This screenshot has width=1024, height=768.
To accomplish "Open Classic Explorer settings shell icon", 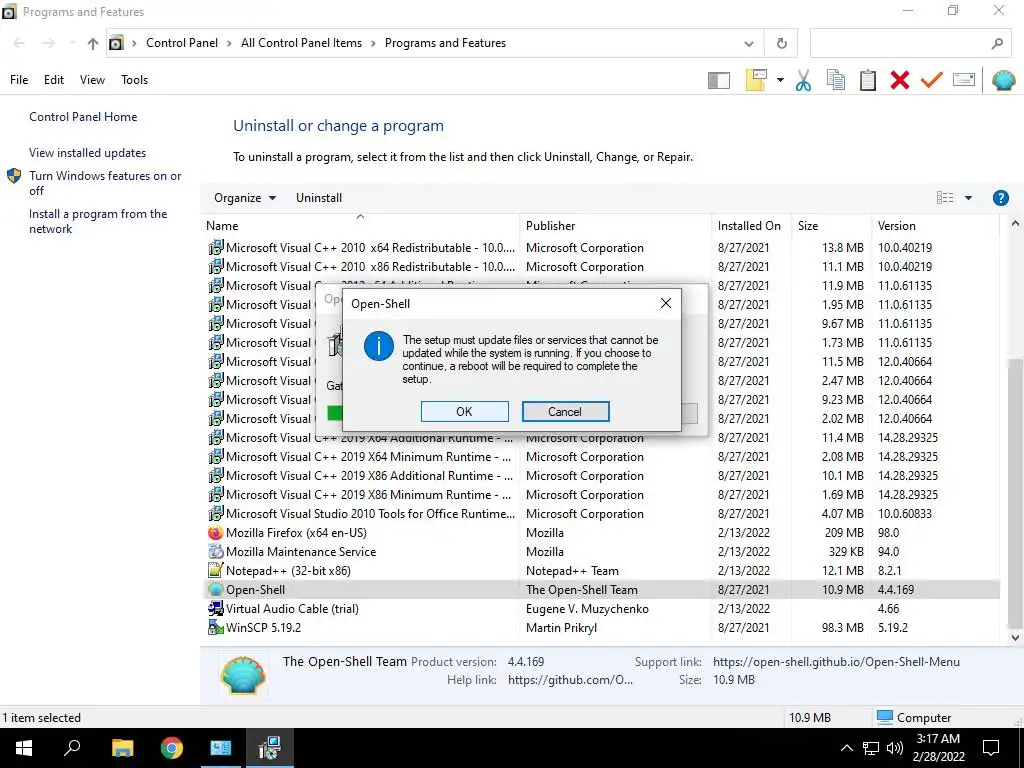I will [x=1003, y=80].
